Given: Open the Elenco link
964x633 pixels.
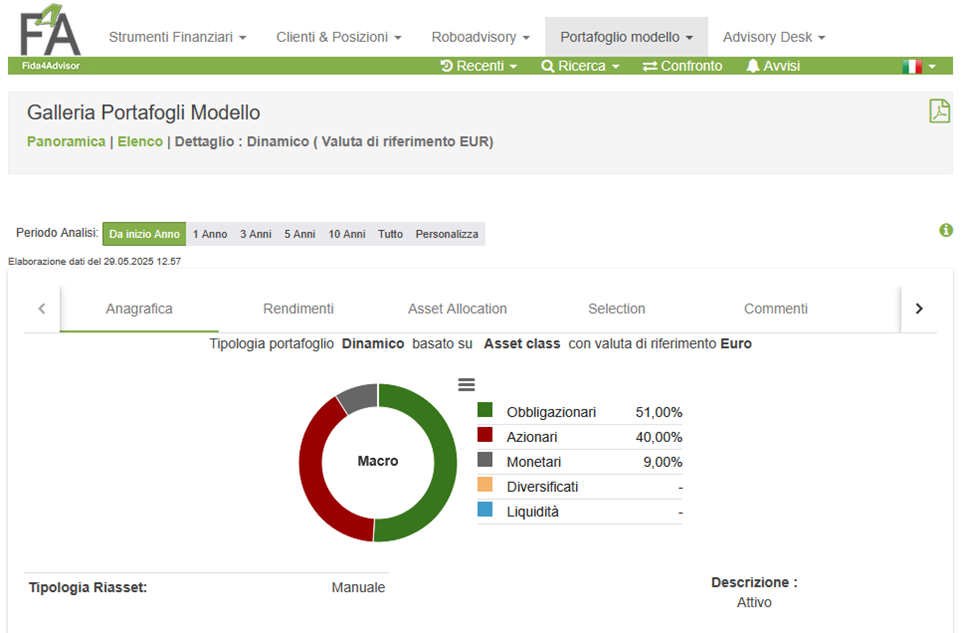Looking at the screenshot, I should pyautogui.click(x=140, y=141).
